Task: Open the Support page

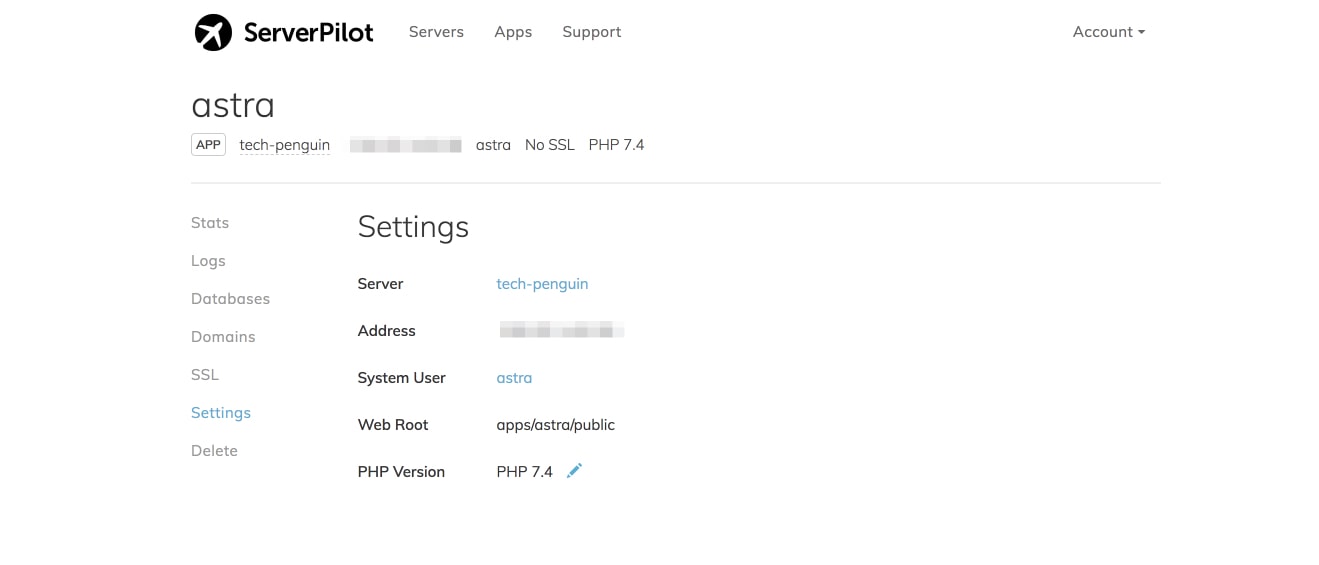Action: tap(592, 32)
